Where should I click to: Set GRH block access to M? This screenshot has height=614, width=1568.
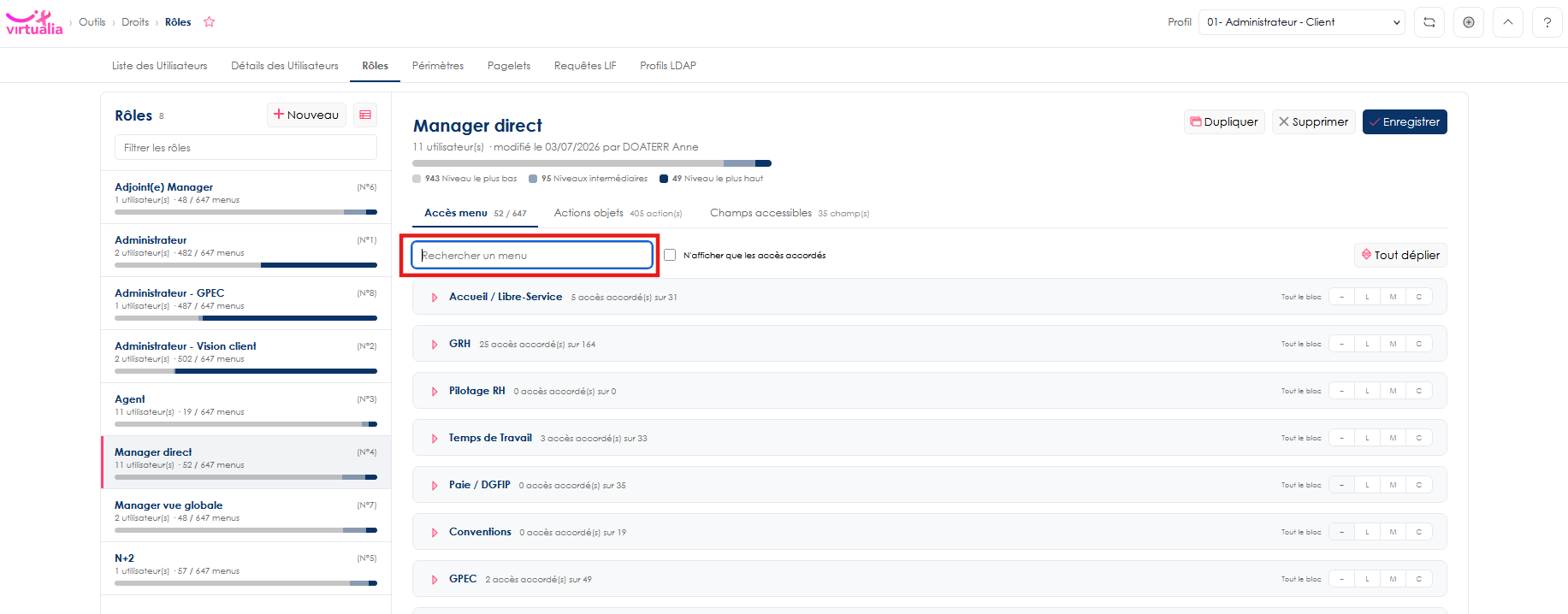(1393, 344)
